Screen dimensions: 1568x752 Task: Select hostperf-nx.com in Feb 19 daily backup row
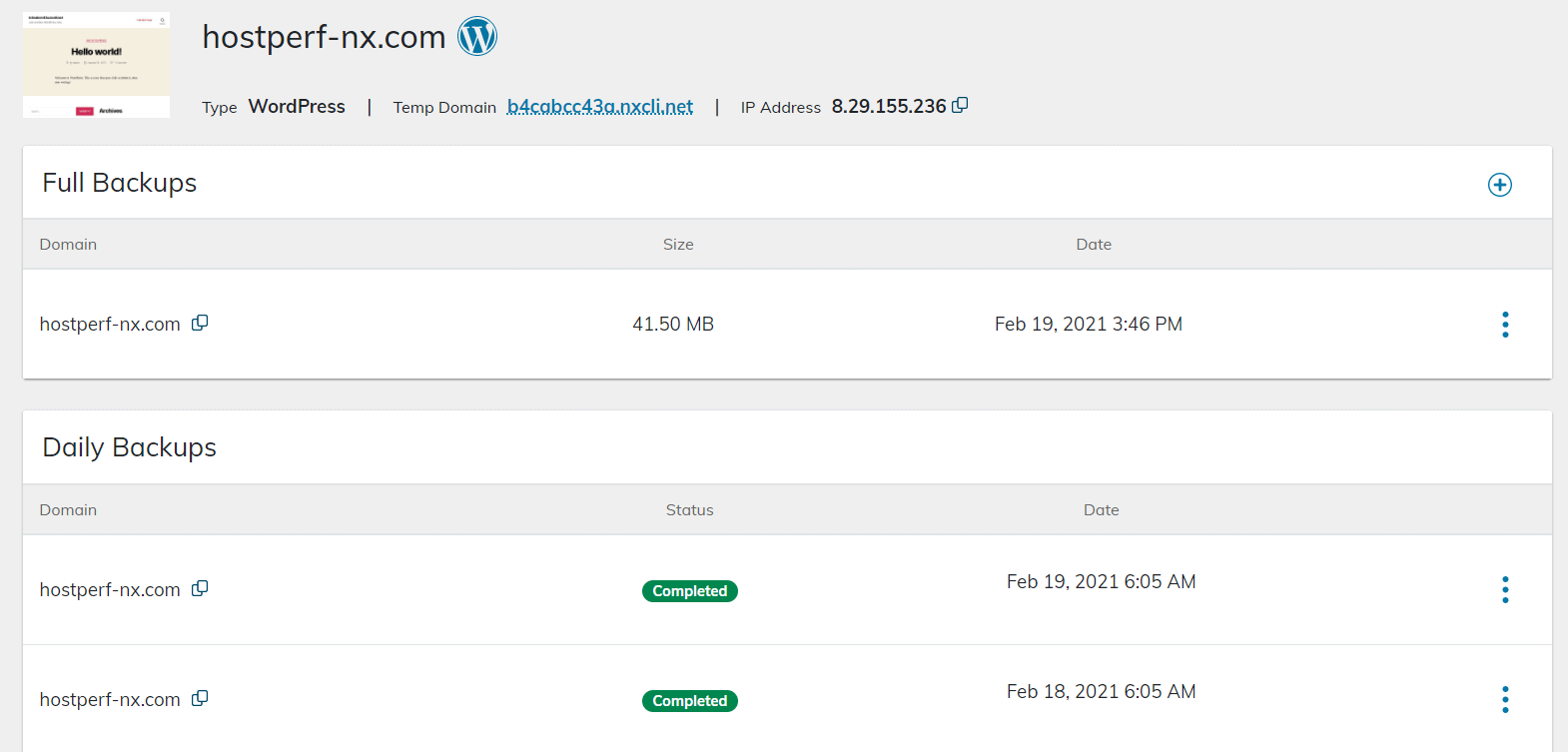[x=110, y=590]
